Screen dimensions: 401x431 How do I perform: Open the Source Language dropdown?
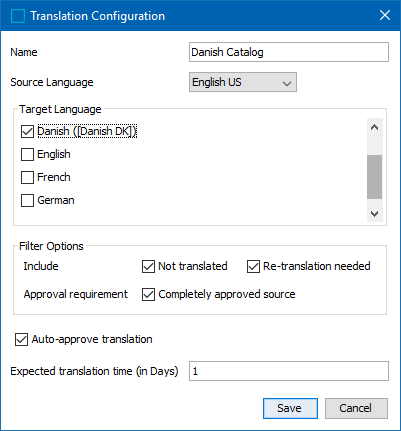[x=243, y=82]
